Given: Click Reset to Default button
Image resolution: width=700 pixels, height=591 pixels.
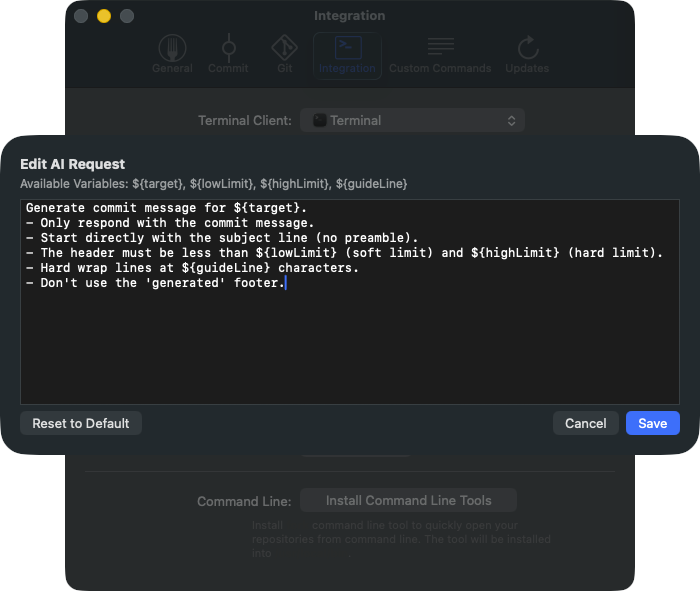Looking at the screenshot, I should (x=81, y=423).
